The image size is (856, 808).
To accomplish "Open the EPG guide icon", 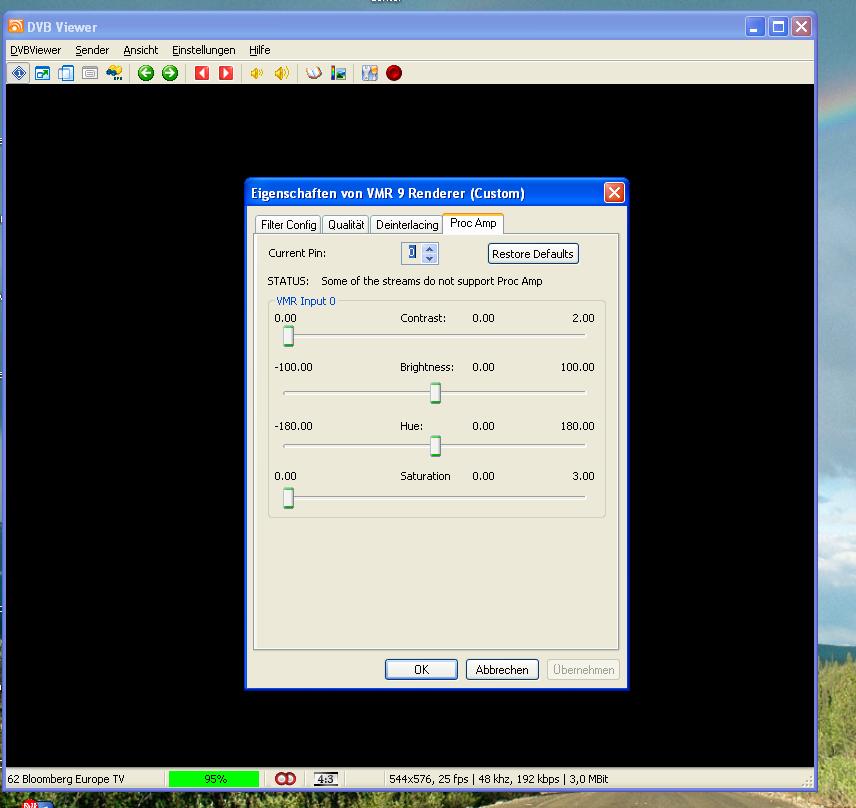I will (114, 73).
